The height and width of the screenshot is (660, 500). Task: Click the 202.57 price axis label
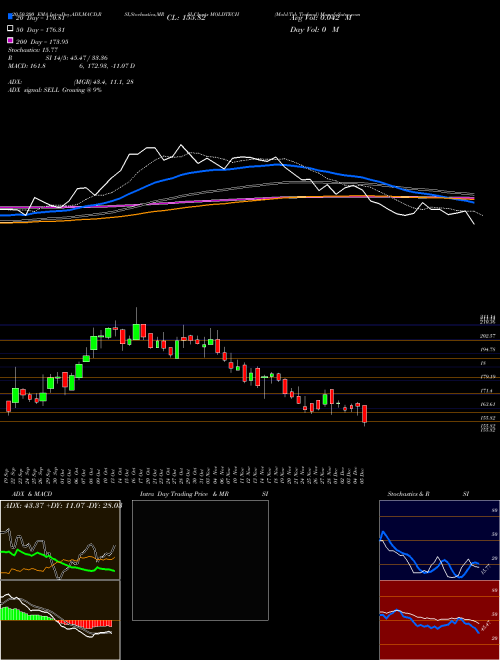pyautogui.click(x=487, y=336)
